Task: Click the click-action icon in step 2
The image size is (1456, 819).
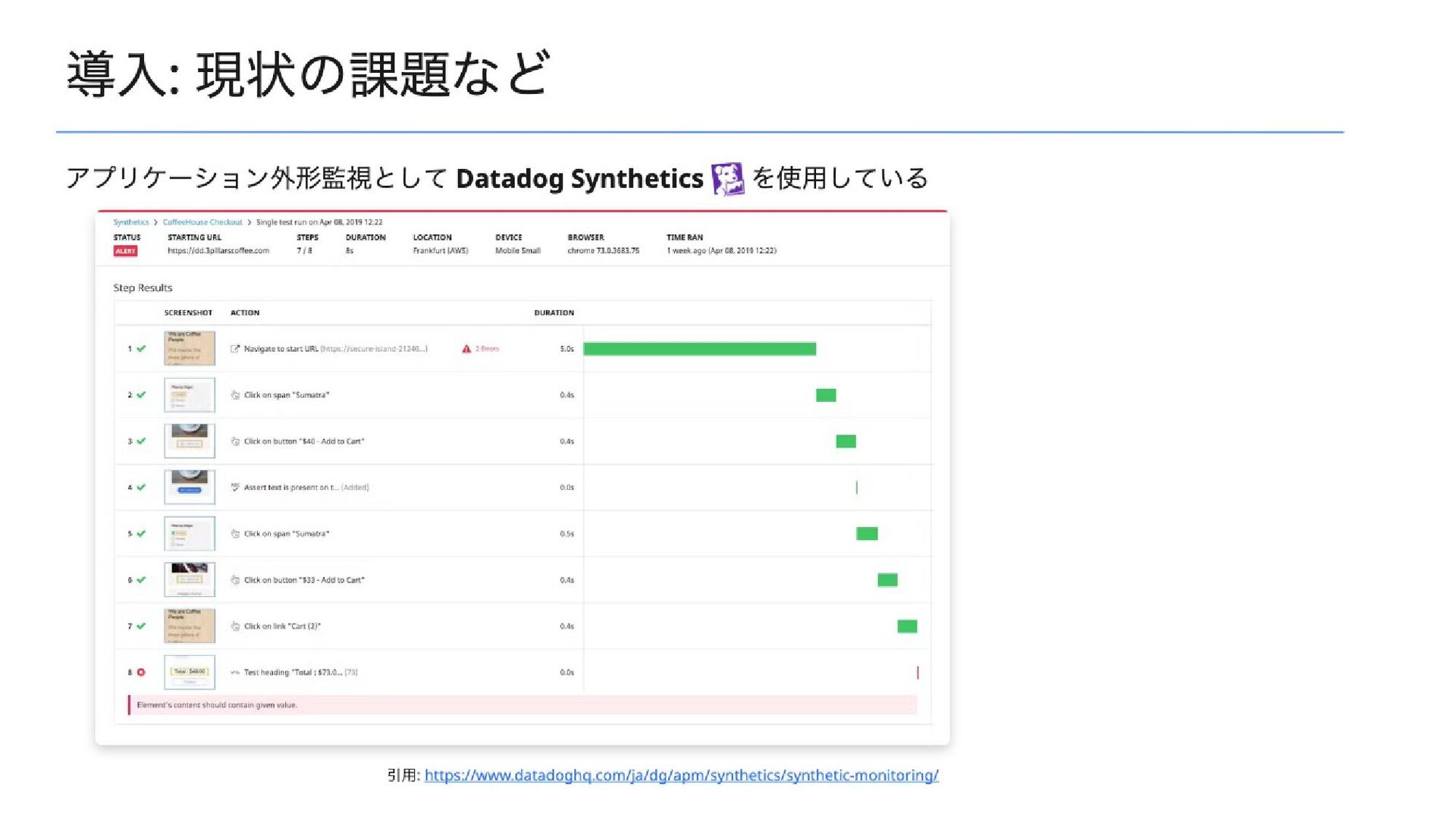Action: coord(235,395)
